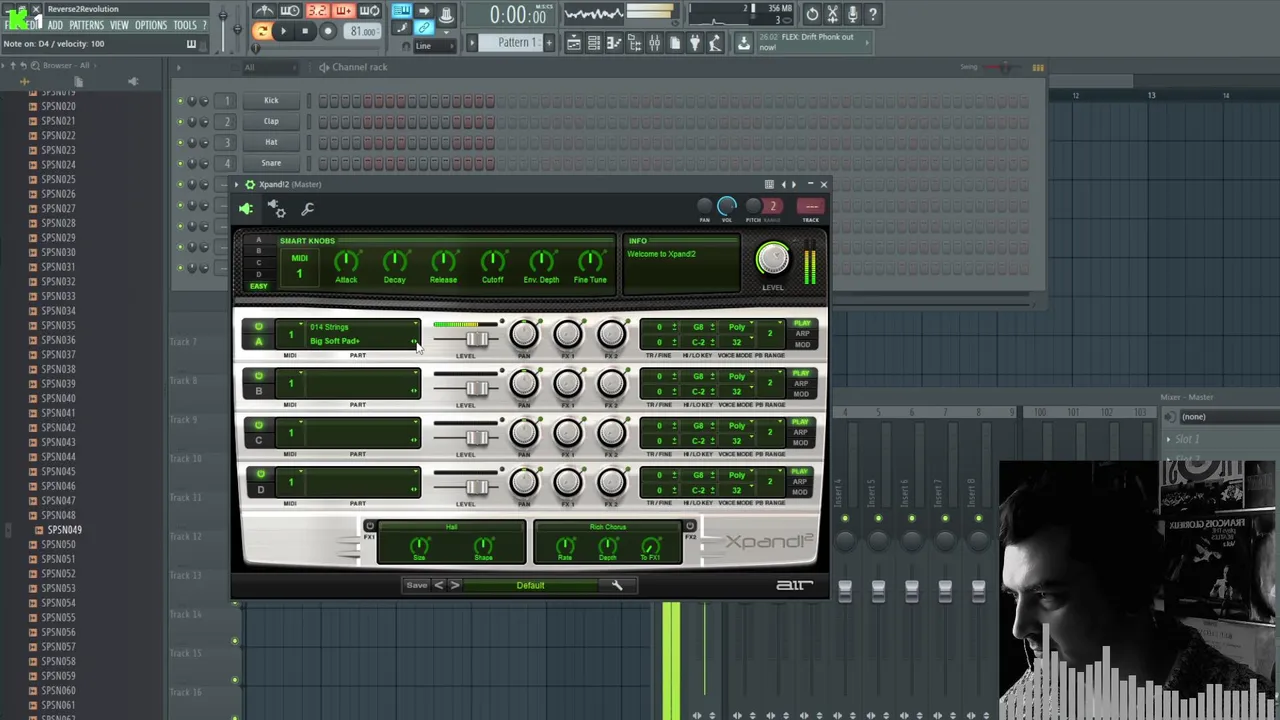Enable MOD mode on part B

click(801, 393)
